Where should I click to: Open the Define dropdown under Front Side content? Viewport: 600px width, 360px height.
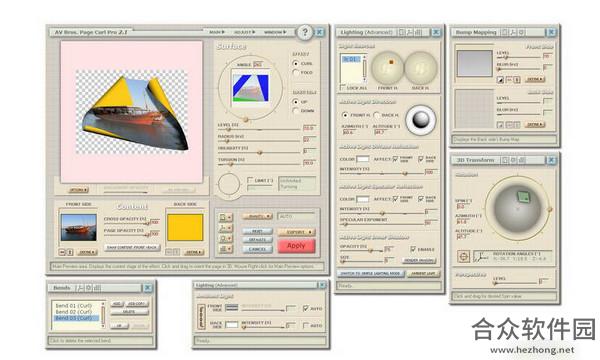click(x=87, y=252)
